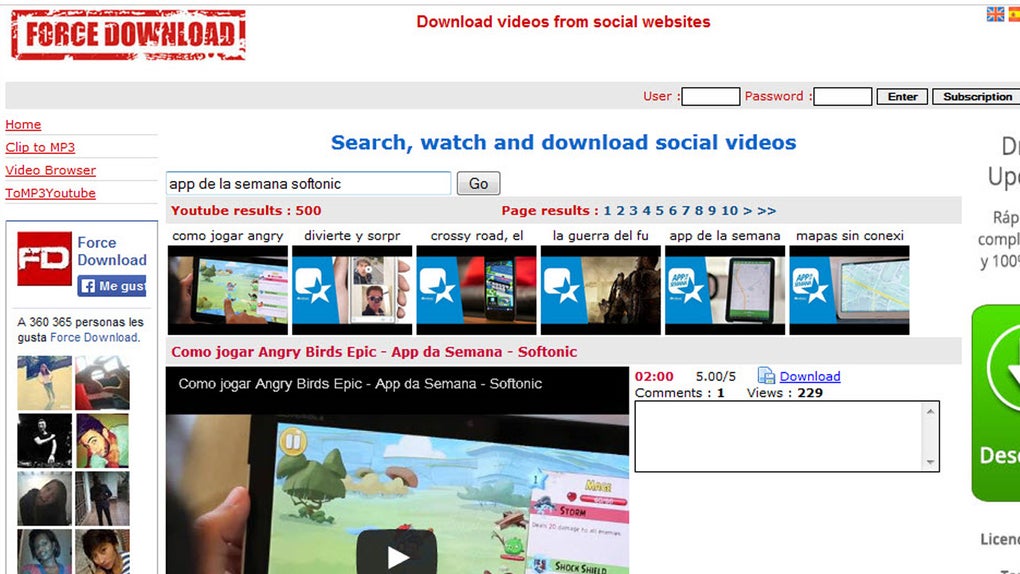The image size is (1020, 574).
Task: Open the ToMP3Youtube link
Action: tap(51, 193)
